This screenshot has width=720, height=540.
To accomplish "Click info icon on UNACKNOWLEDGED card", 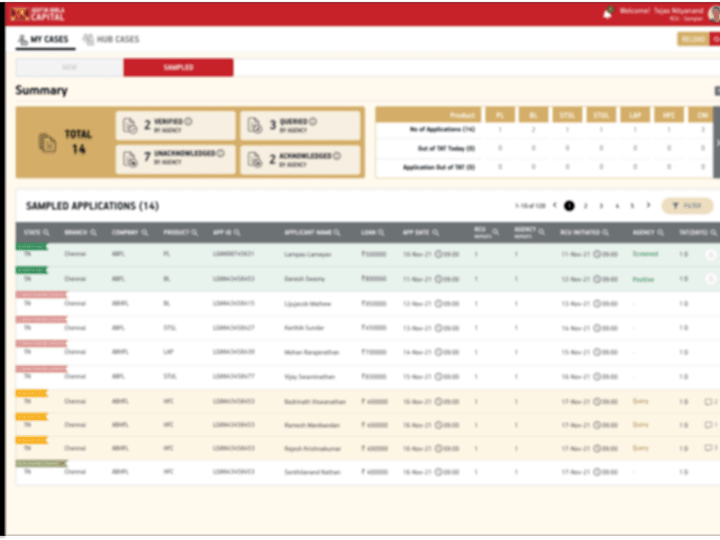I will pos(221,153).
